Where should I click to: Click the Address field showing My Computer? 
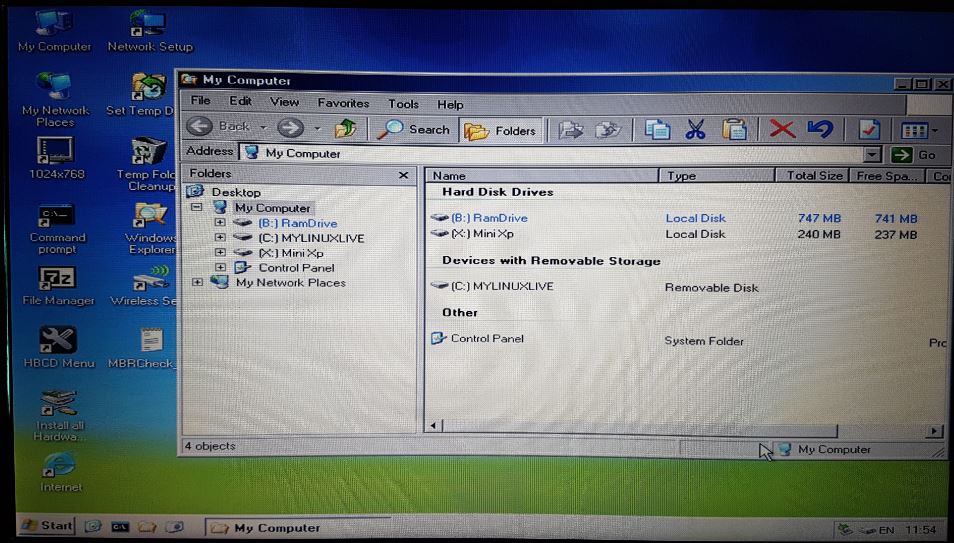click(x=551, y=153)
